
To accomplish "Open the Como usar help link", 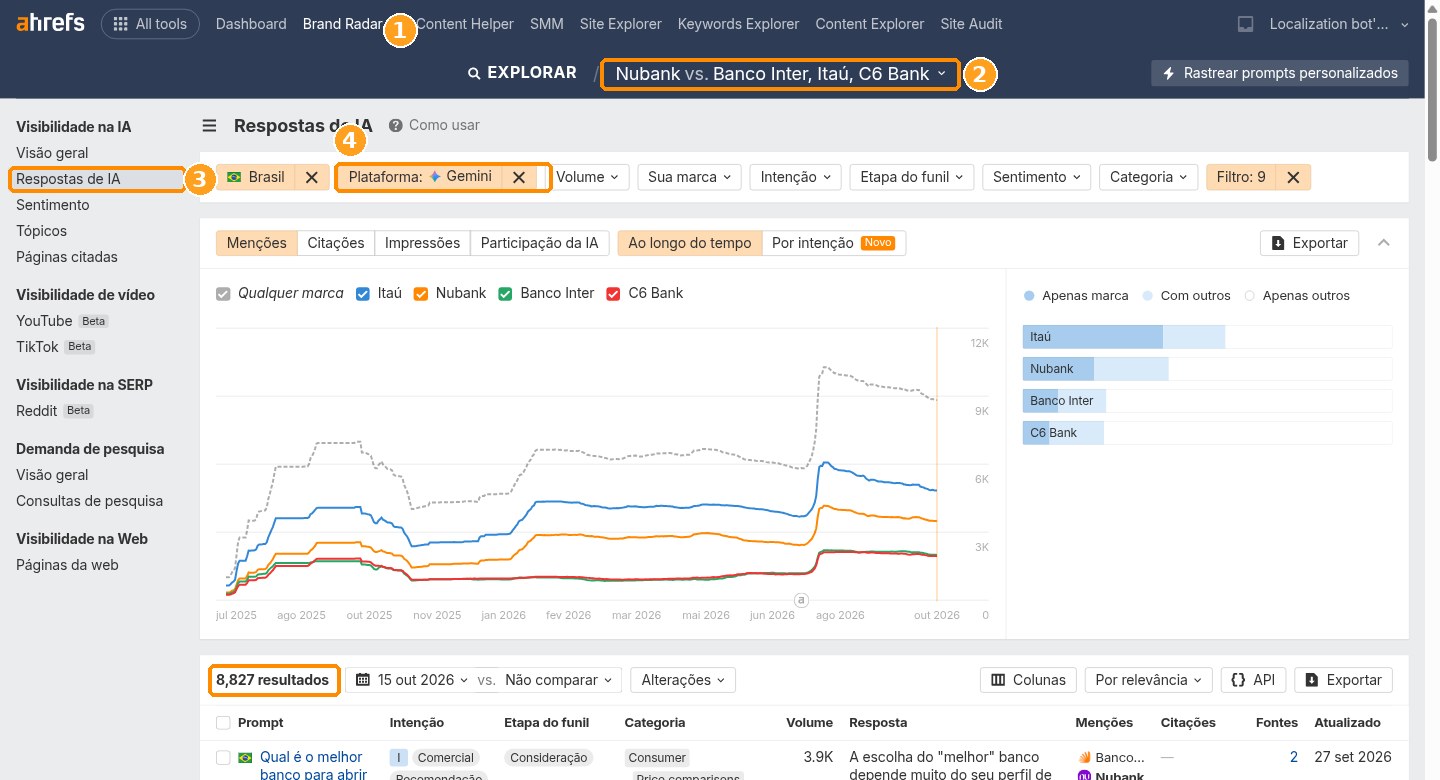I will 434,126.
